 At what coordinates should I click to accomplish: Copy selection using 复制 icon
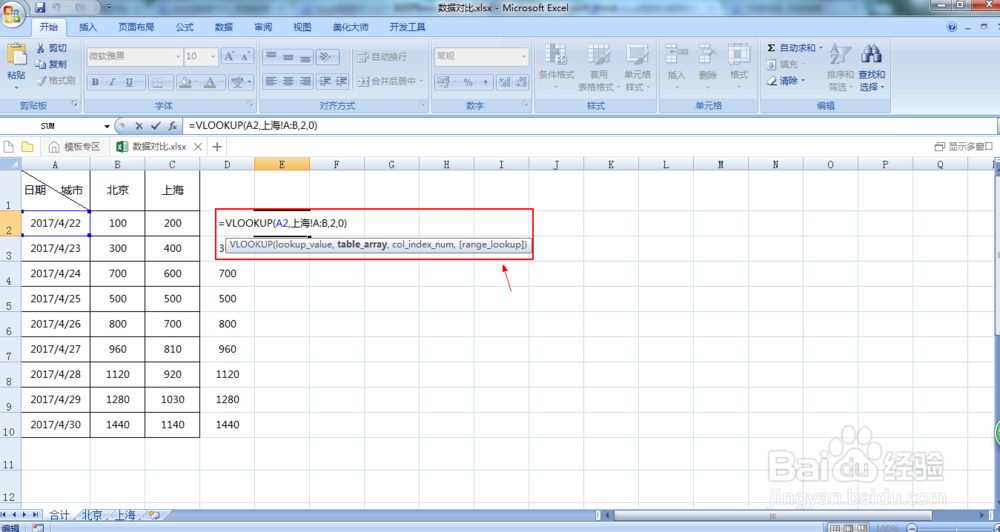coord(51,64)
